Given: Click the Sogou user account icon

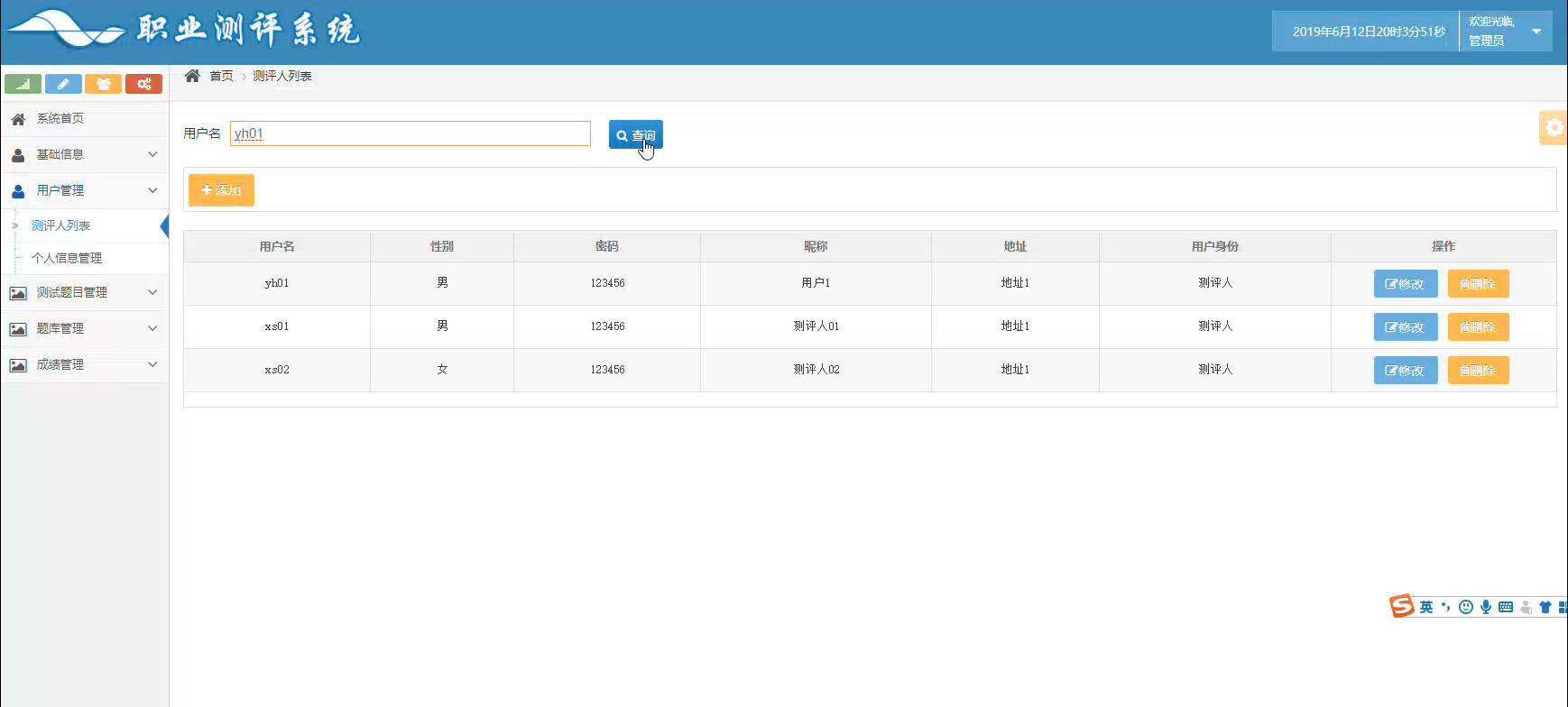Looking at the screenshot, I should coord(1526,607).
